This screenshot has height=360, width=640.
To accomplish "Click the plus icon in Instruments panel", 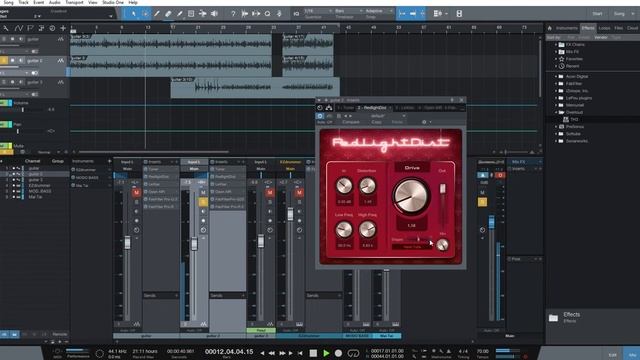I will tap(109, 161).
